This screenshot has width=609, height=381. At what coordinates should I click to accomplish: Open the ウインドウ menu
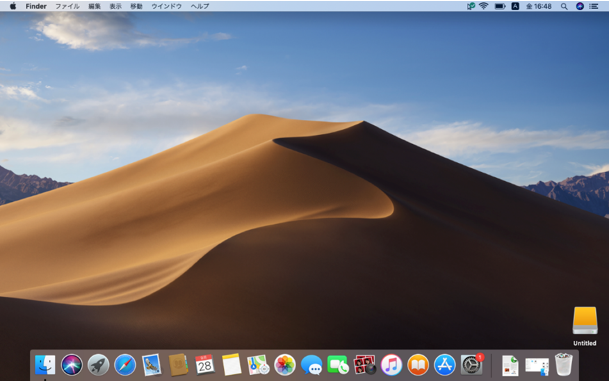tap(166, 6)
